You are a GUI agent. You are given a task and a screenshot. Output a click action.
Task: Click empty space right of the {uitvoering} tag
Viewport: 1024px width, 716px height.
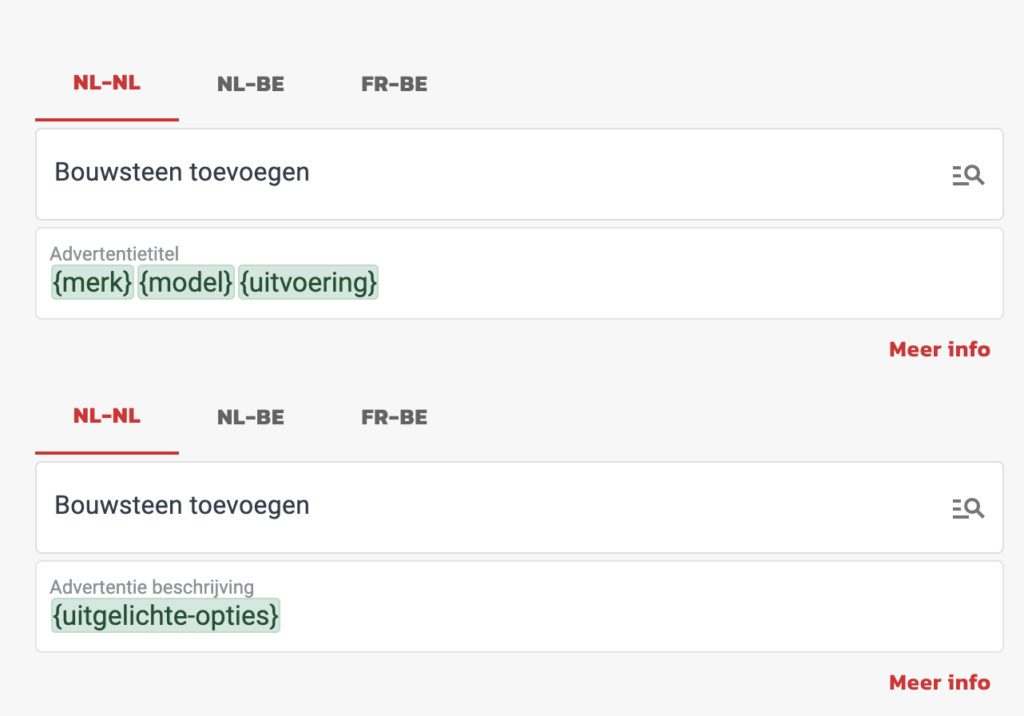point(680,284)
